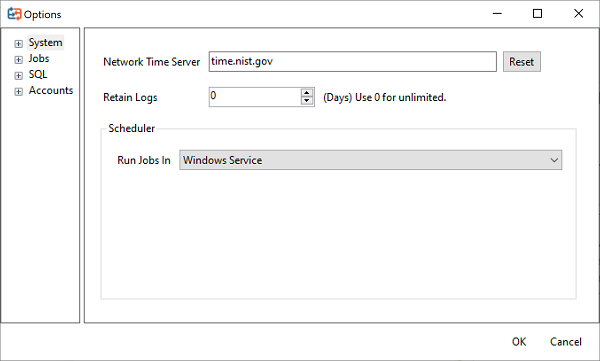The width and height of the screenshot is (600, 361).
Task: Select Accounts in the options tree
Action: point(51,90)
